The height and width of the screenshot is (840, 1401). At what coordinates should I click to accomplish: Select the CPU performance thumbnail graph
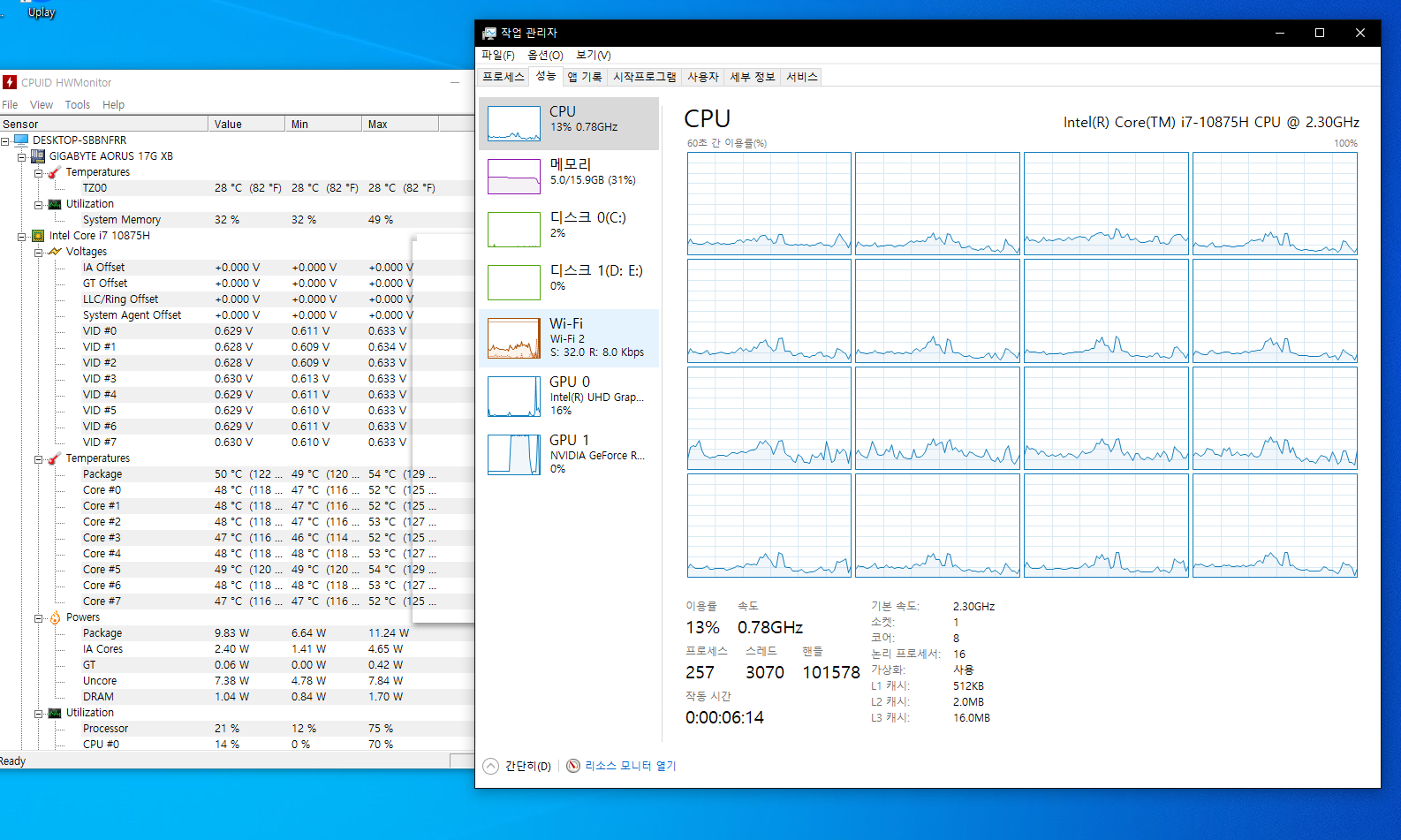pyautogui.click(x=513, y=124)
